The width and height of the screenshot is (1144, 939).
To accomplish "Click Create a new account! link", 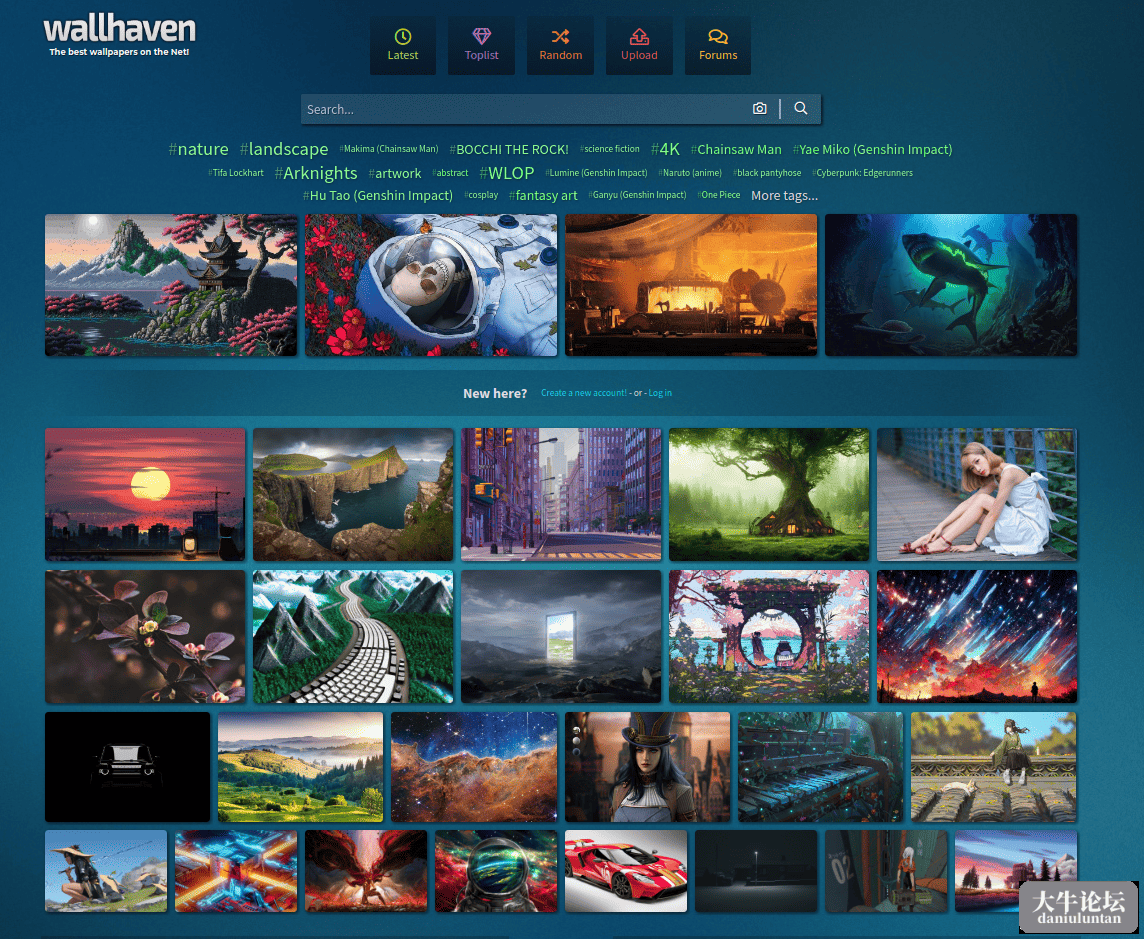I will point(584,393).
